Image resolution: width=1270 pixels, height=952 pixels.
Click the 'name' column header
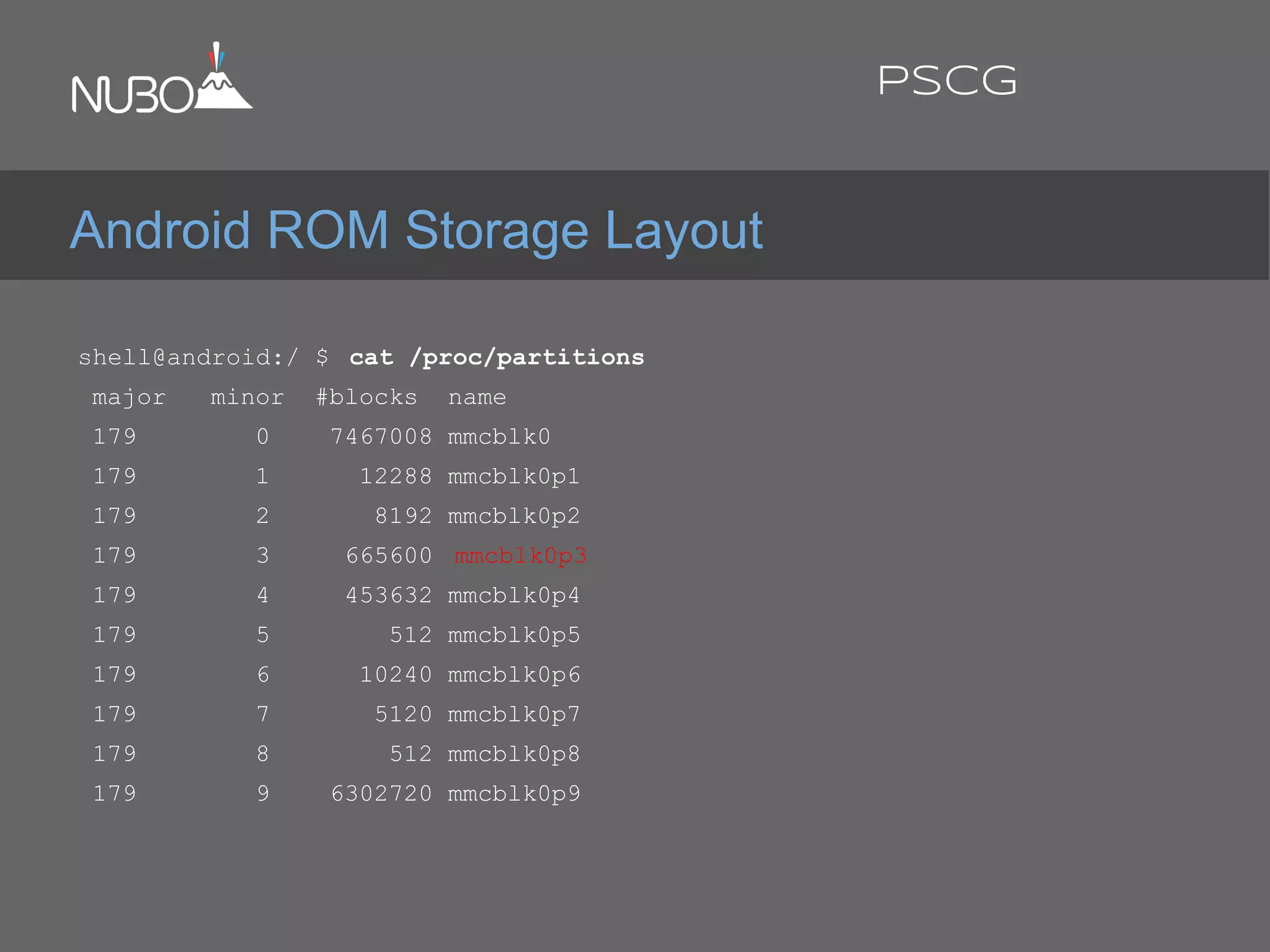[x=477, y=397]
